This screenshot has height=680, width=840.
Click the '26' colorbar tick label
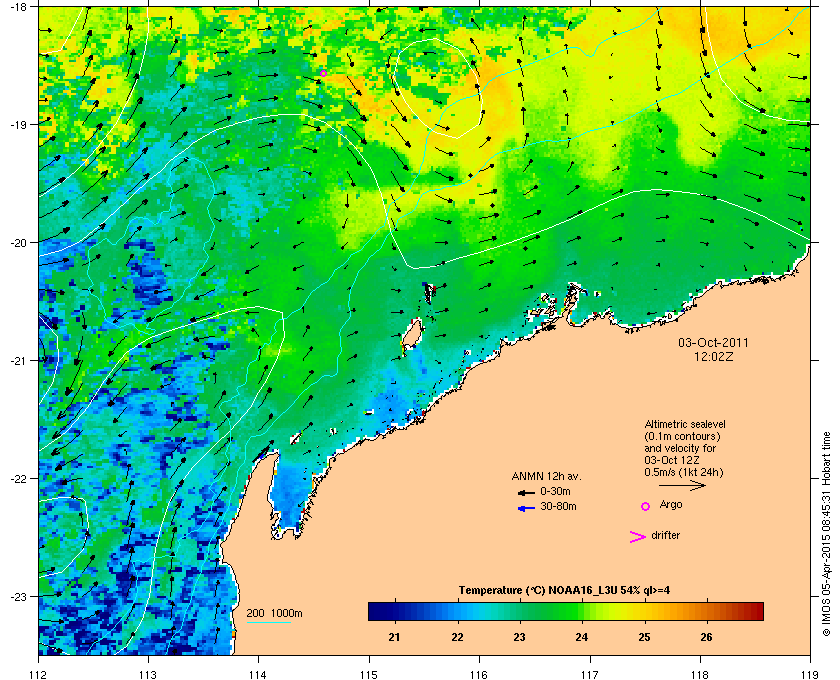tap(707, 638)
